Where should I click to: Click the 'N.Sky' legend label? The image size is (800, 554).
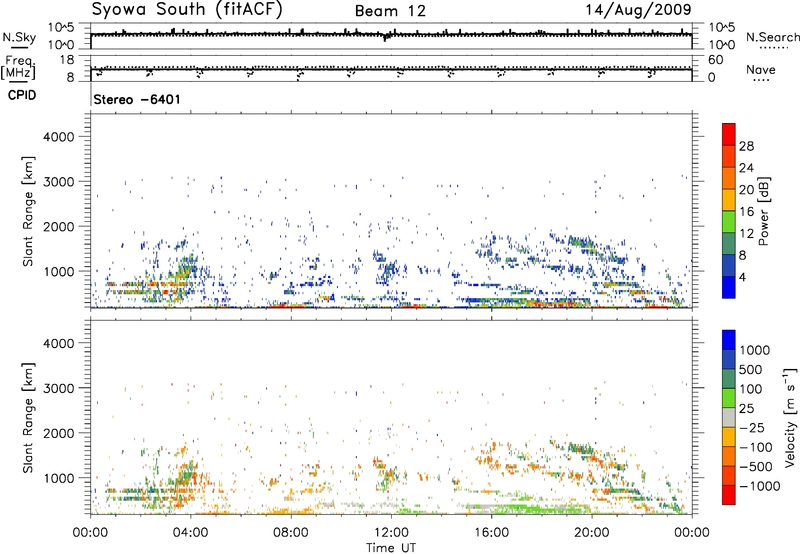tap(19, 37)
